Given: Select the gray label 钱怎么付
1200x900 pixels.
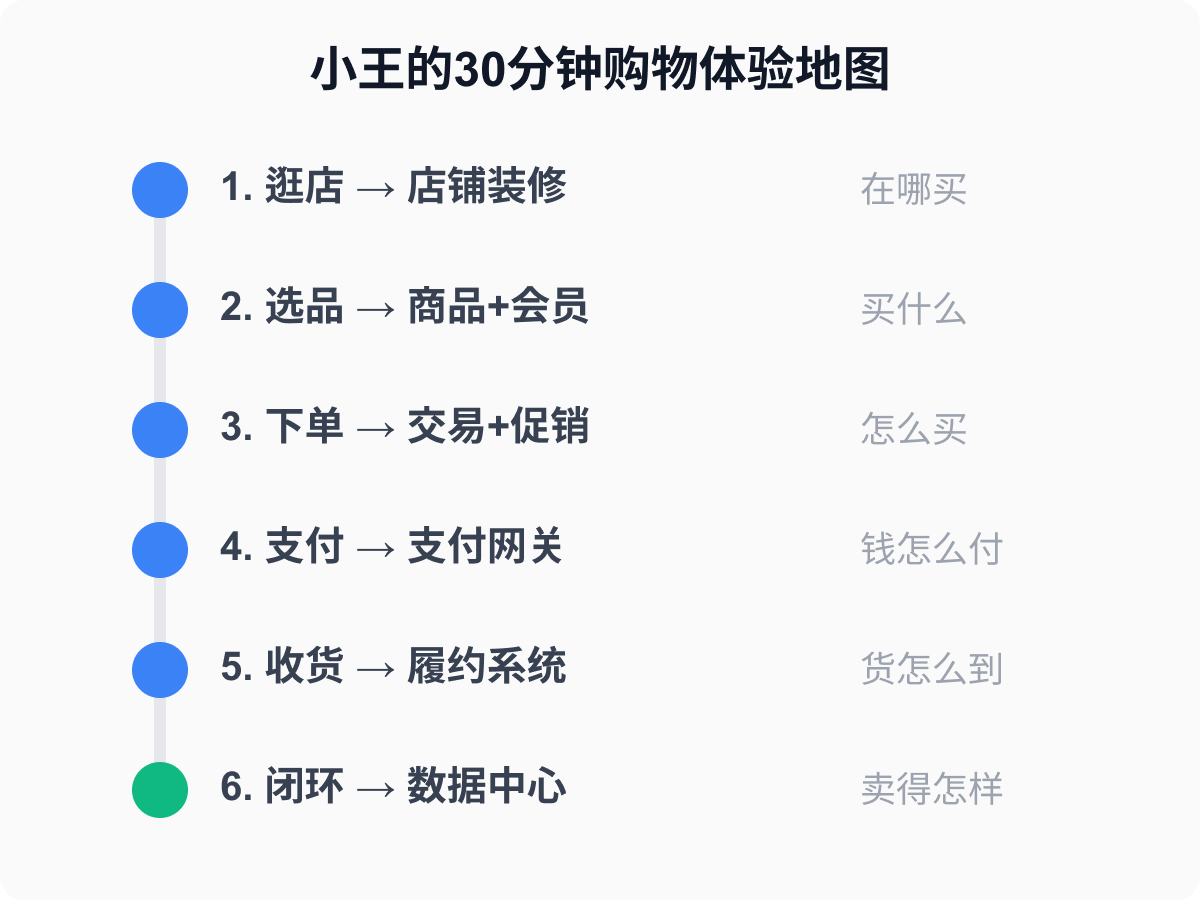Looking at the screenshot, I should (x=931, y=550).
